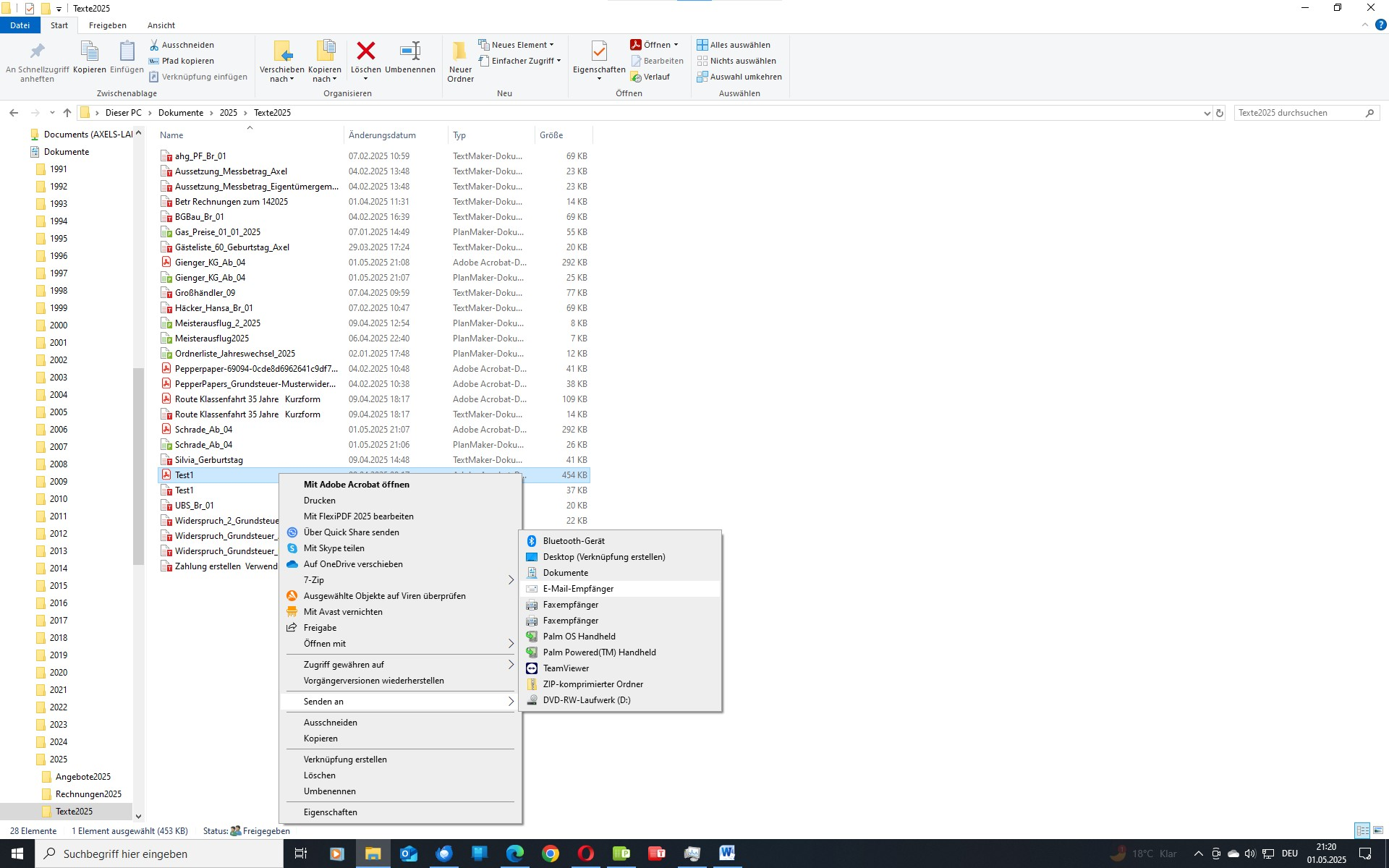
Task: Switch to large icons view in status bar
Action: (x=1378, y=830)
